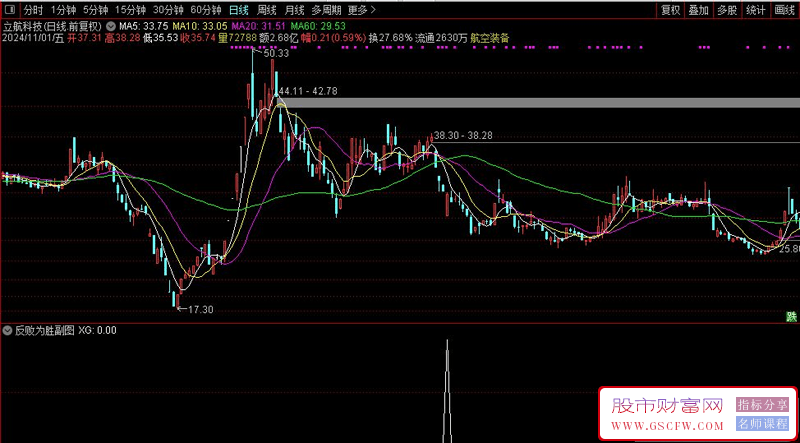Click the 44.11 - 42.78 gap label
800x443 pixels.
308,91
